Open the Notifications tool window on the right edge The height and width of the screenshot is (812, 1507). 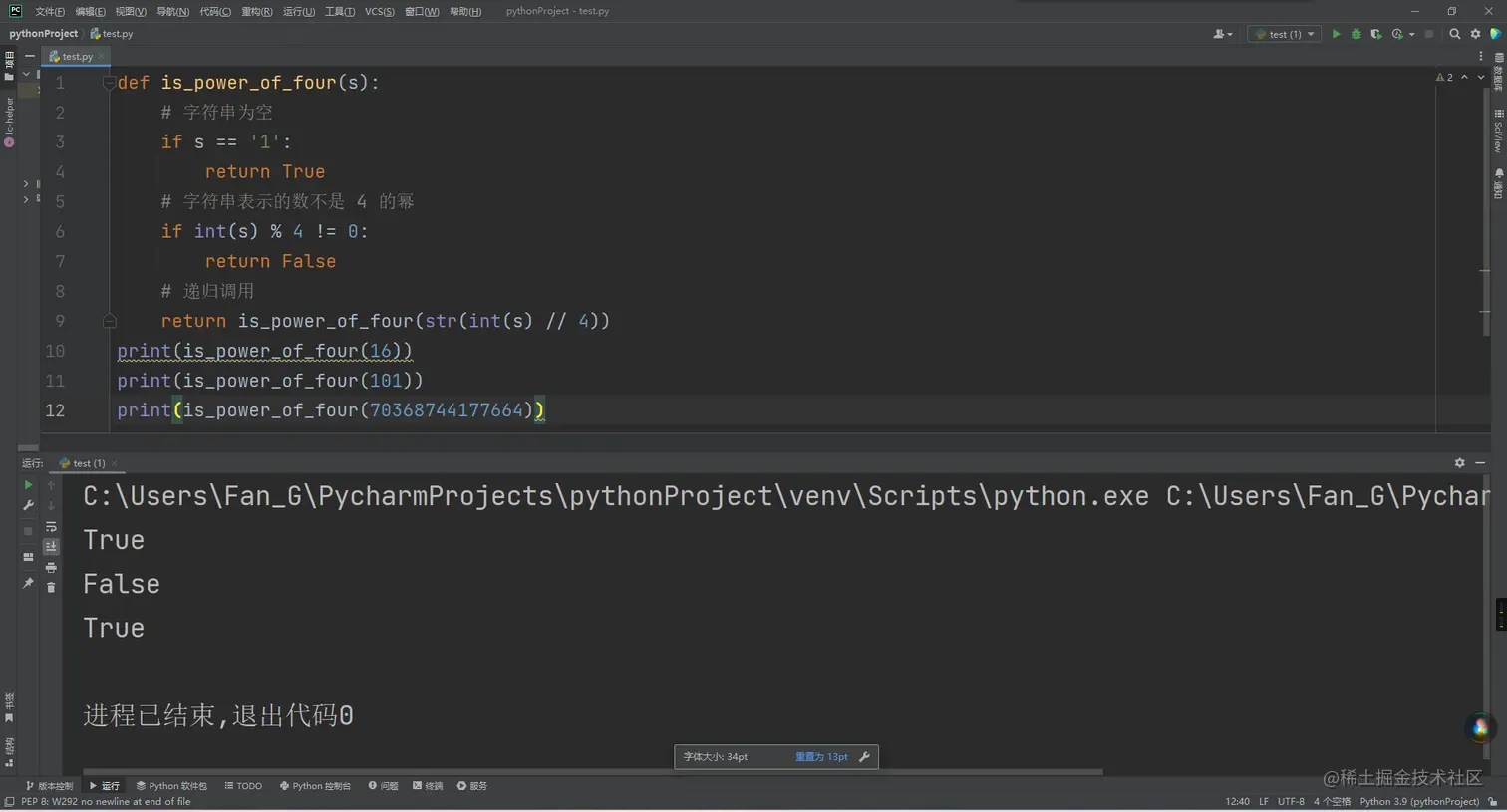point(1498,184)
